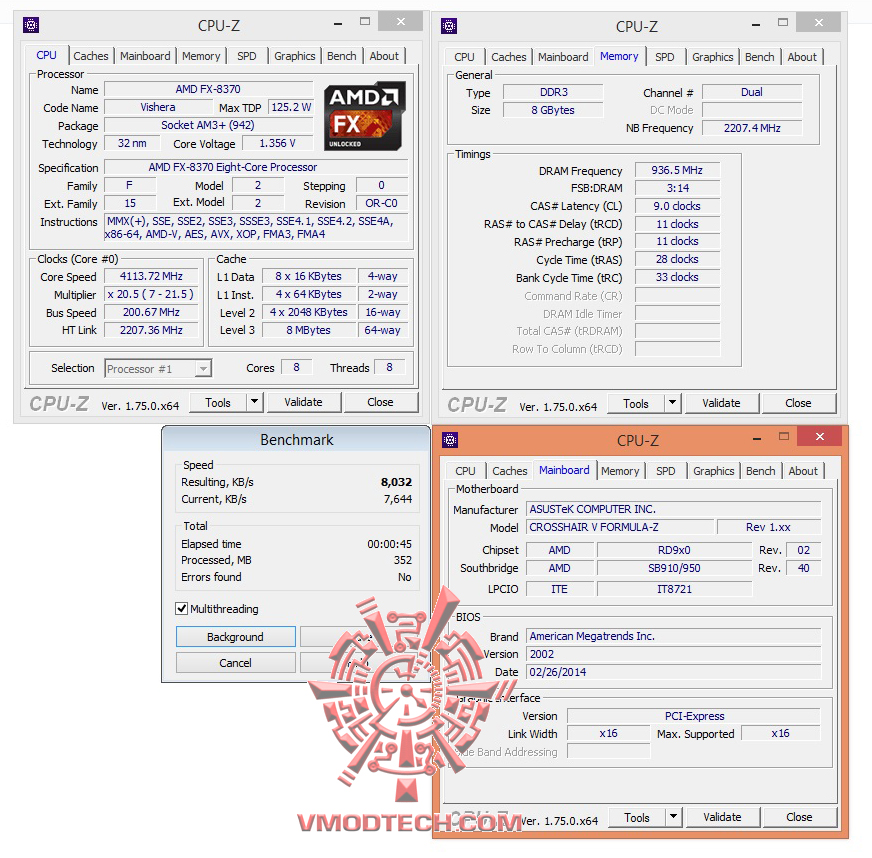This screenshot has width=872, height=858.
Task: Switch to CPU tab in Memory window
Action: coord(464,57)
